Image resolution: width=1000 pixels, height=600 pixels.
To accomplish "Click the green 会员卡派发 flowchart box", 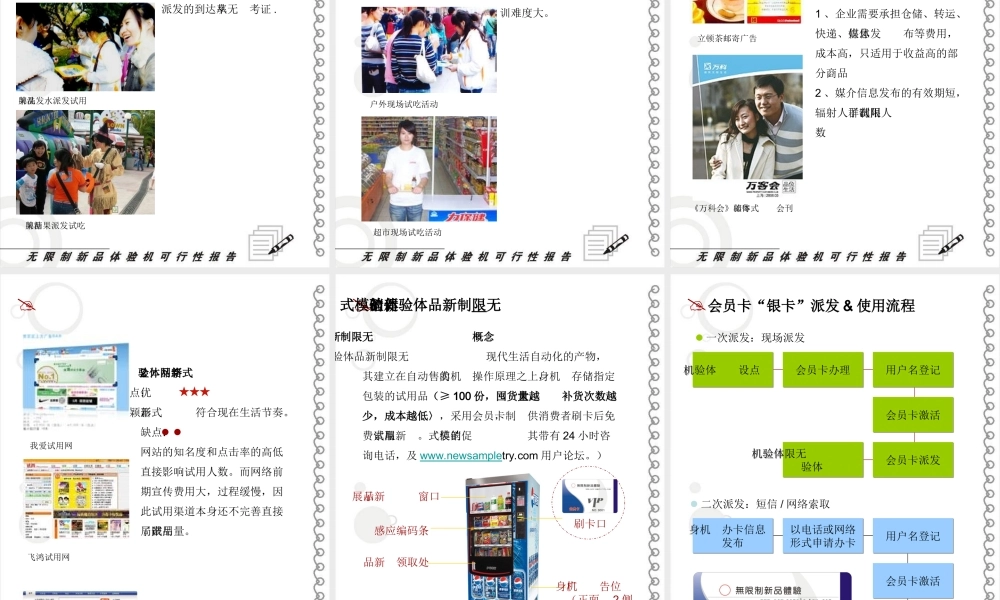I will [x=913, y=460].
